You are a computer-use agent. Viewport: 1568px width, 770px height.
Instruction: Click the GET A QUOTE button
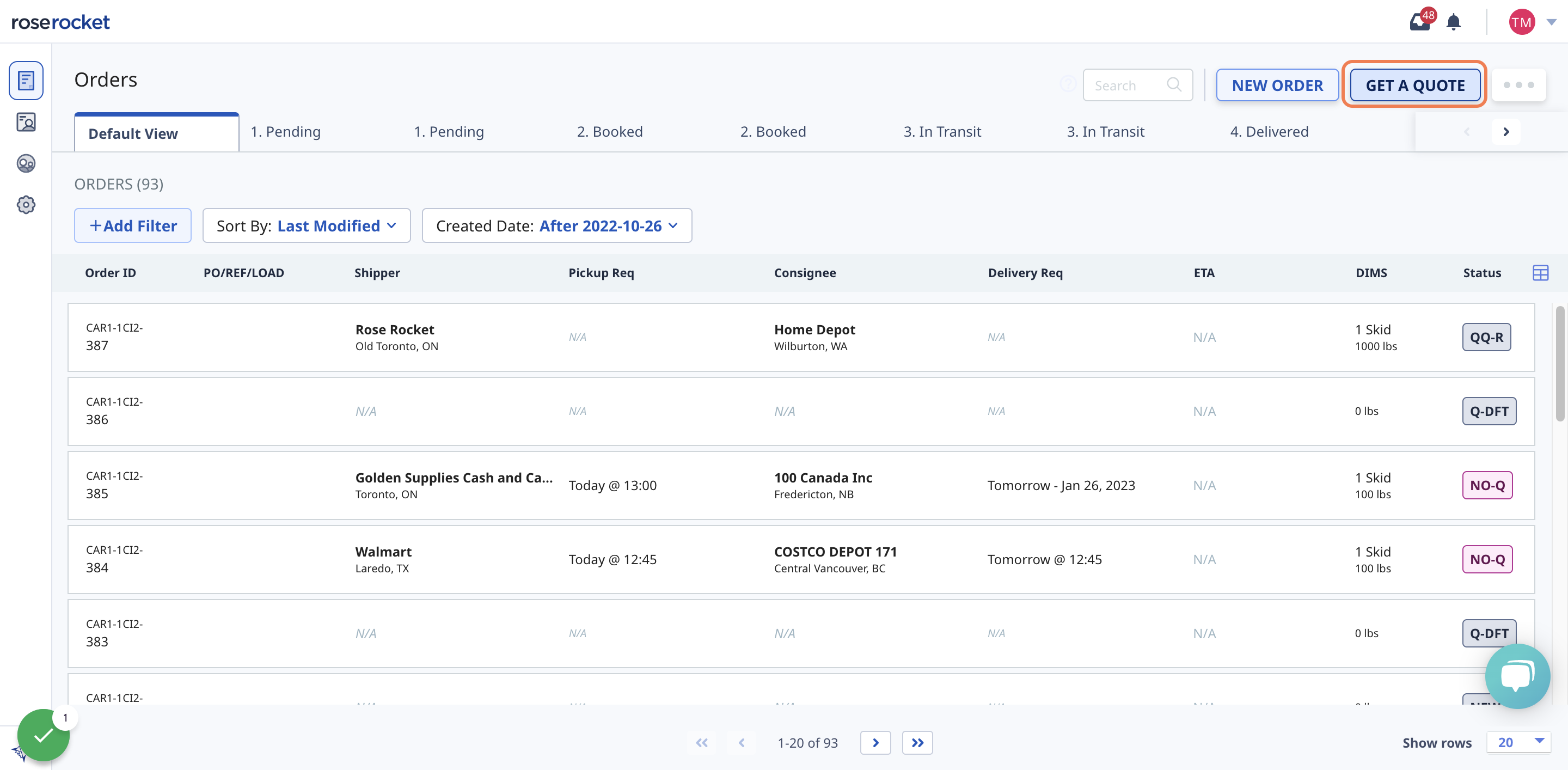coord(1414,85)
